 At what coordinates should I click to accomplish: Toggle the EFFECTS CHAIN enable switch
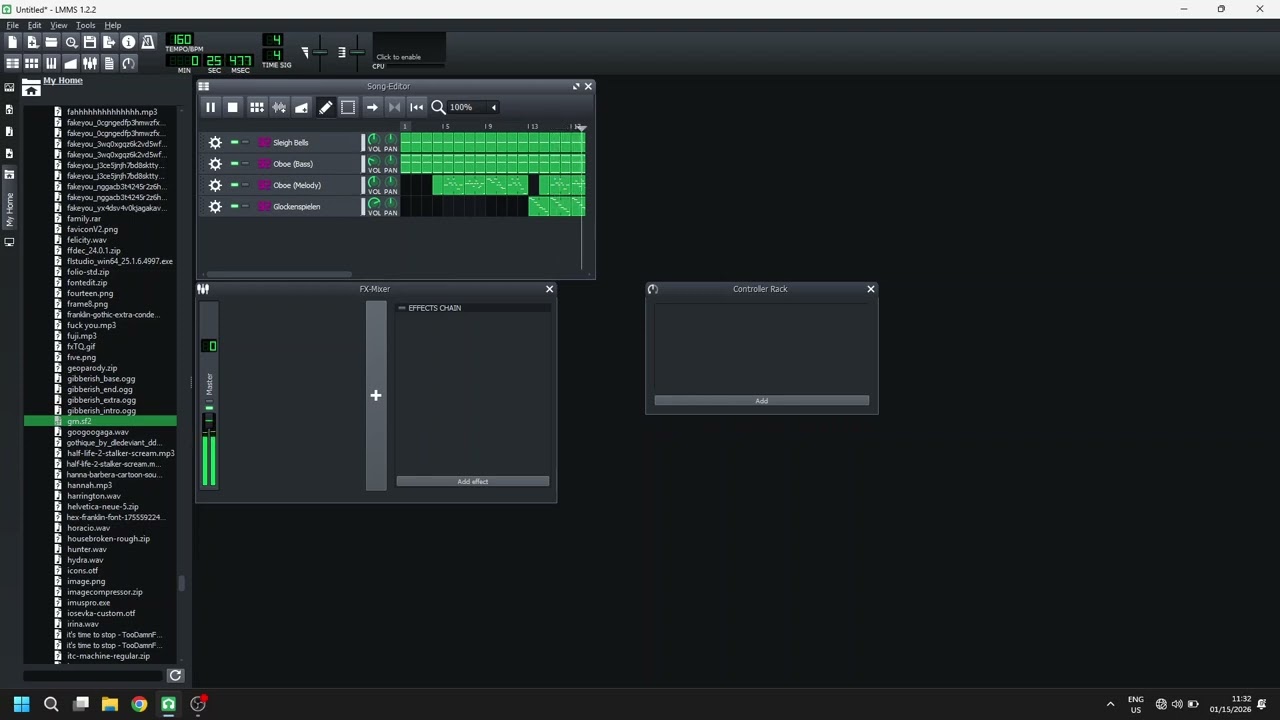tap(402, 308)
